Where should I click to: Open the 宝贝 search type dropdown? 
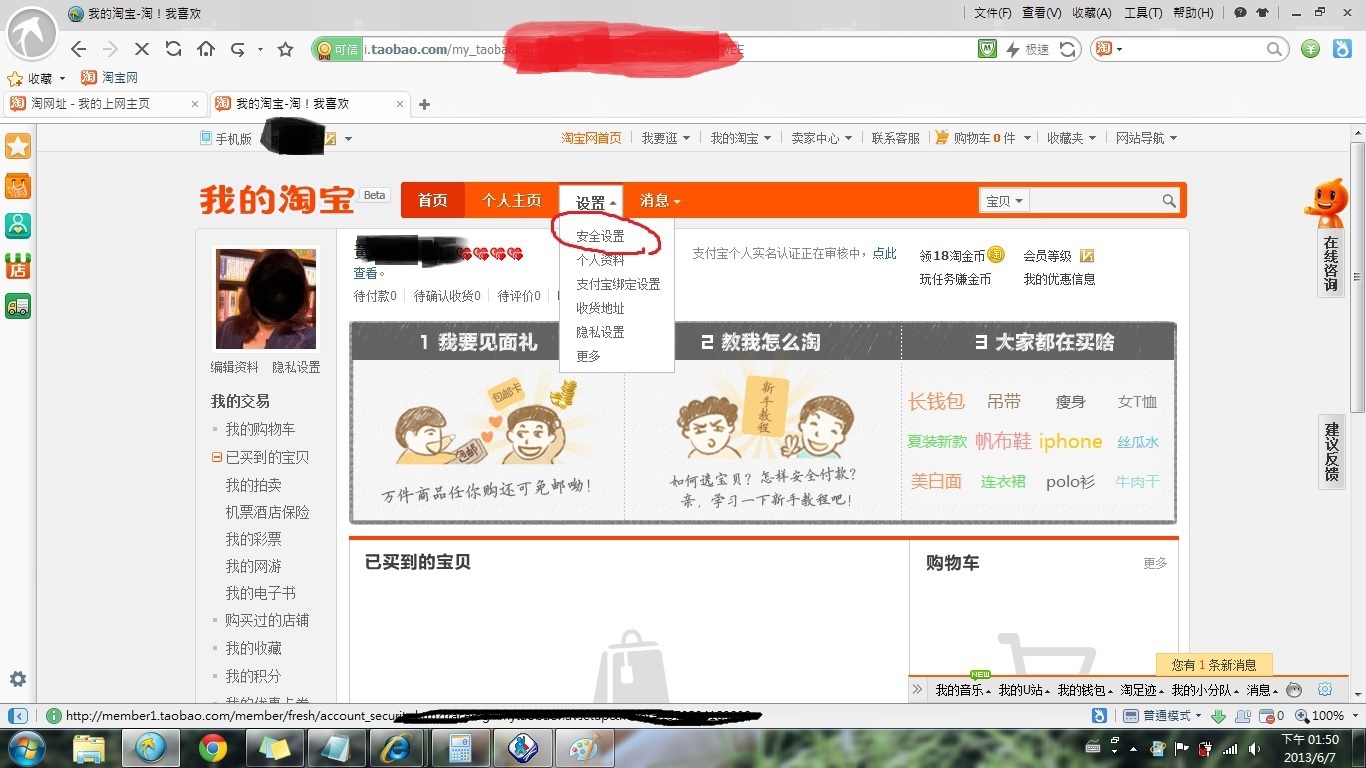click(1004, 201)
